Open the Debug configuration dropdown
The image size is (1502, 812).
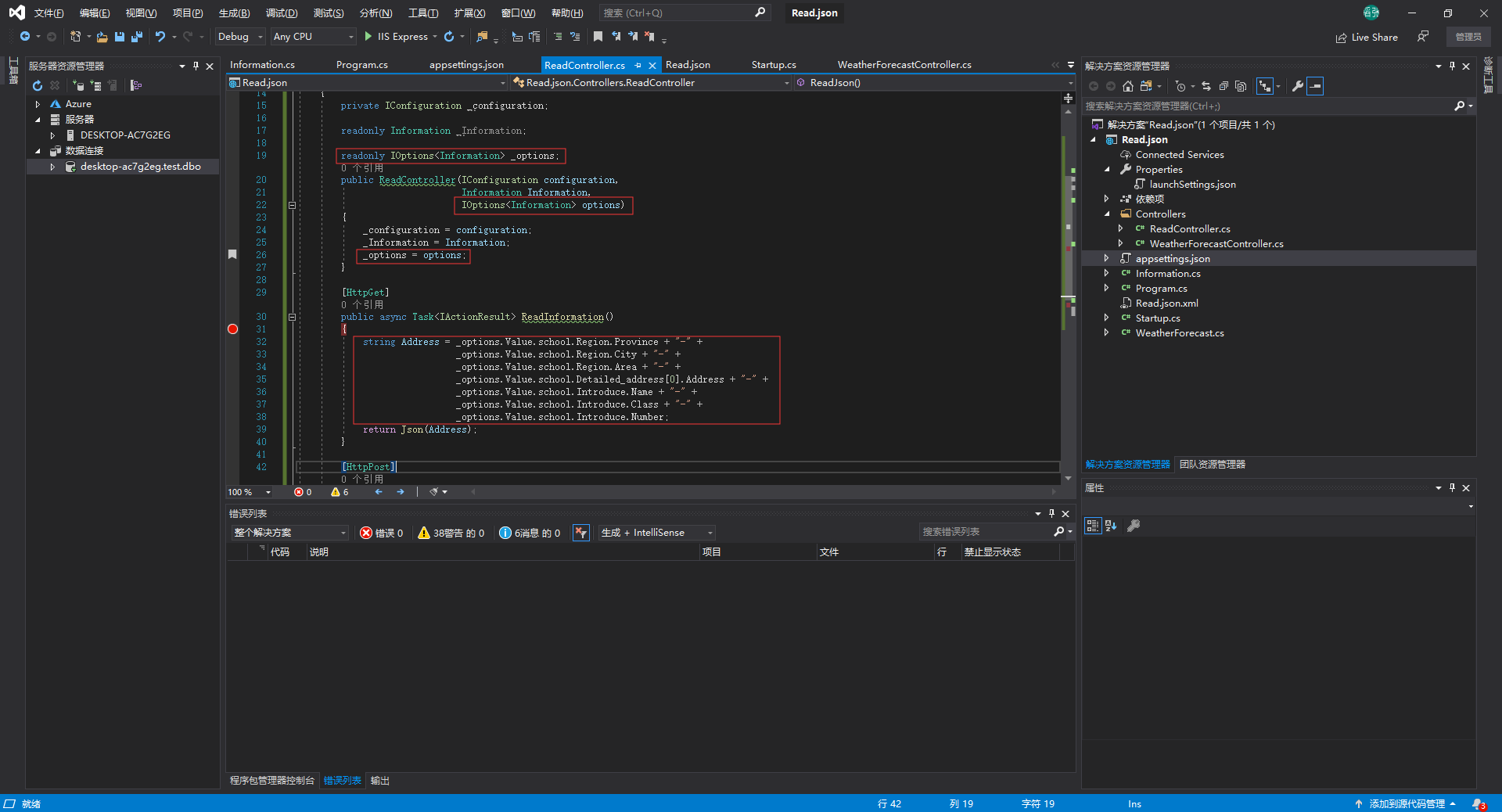coord(240,37)
